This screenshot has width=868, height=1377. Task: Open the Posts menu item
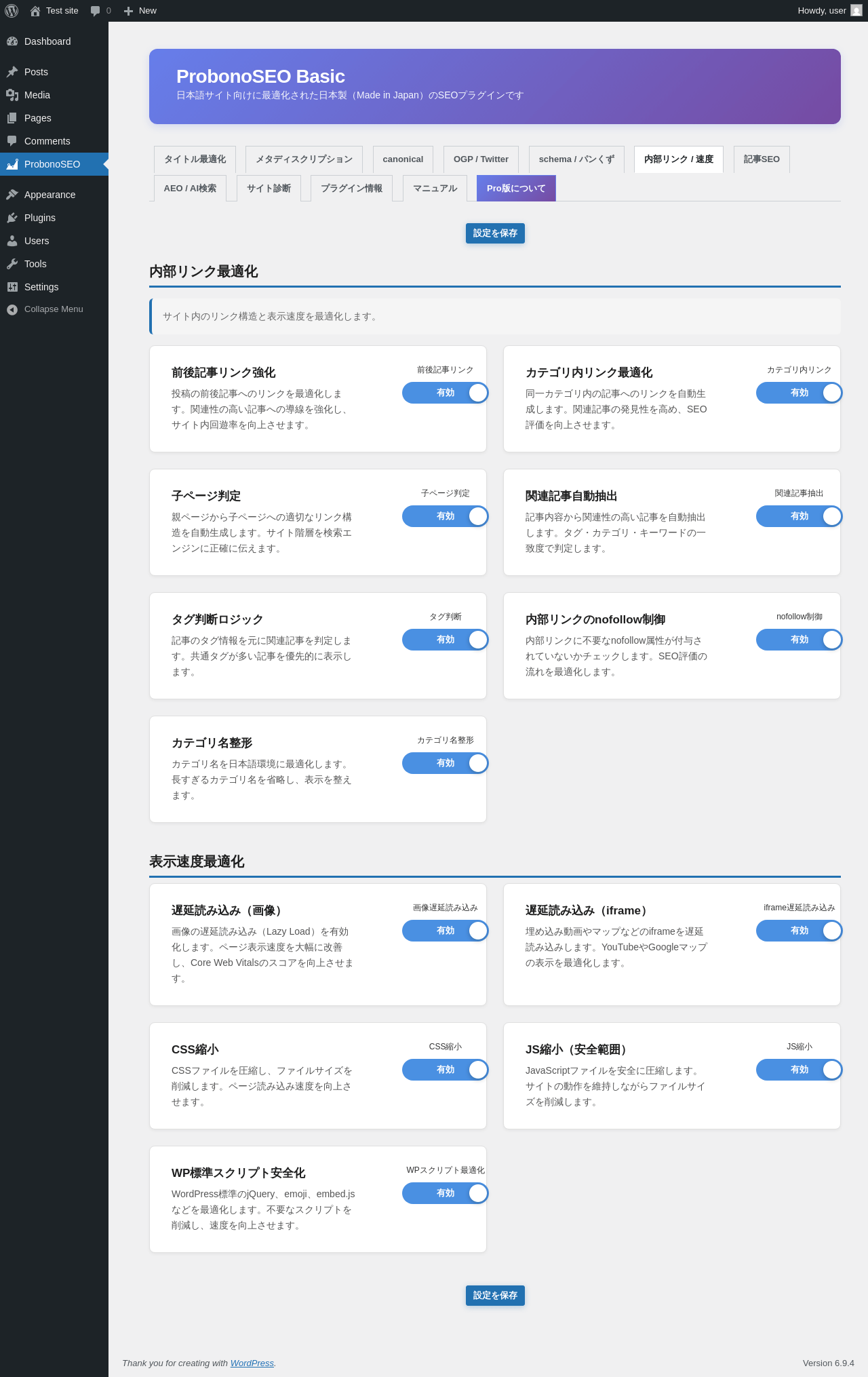coord(54,72)
